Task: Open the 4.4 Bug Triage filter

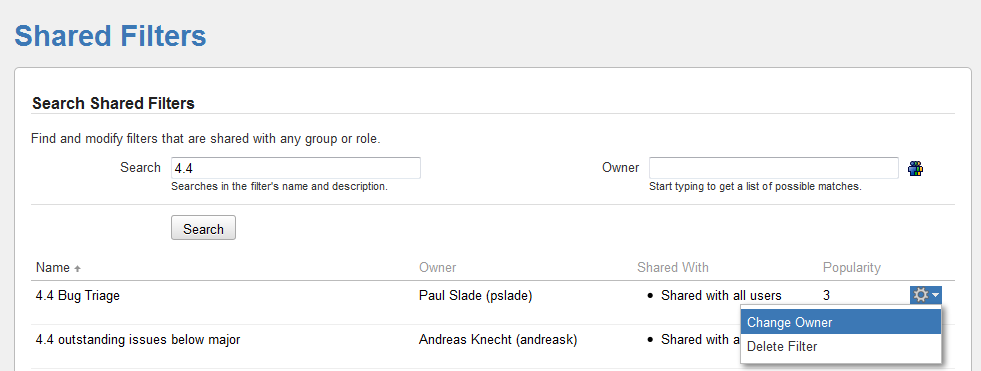Action: coord(78,295)
